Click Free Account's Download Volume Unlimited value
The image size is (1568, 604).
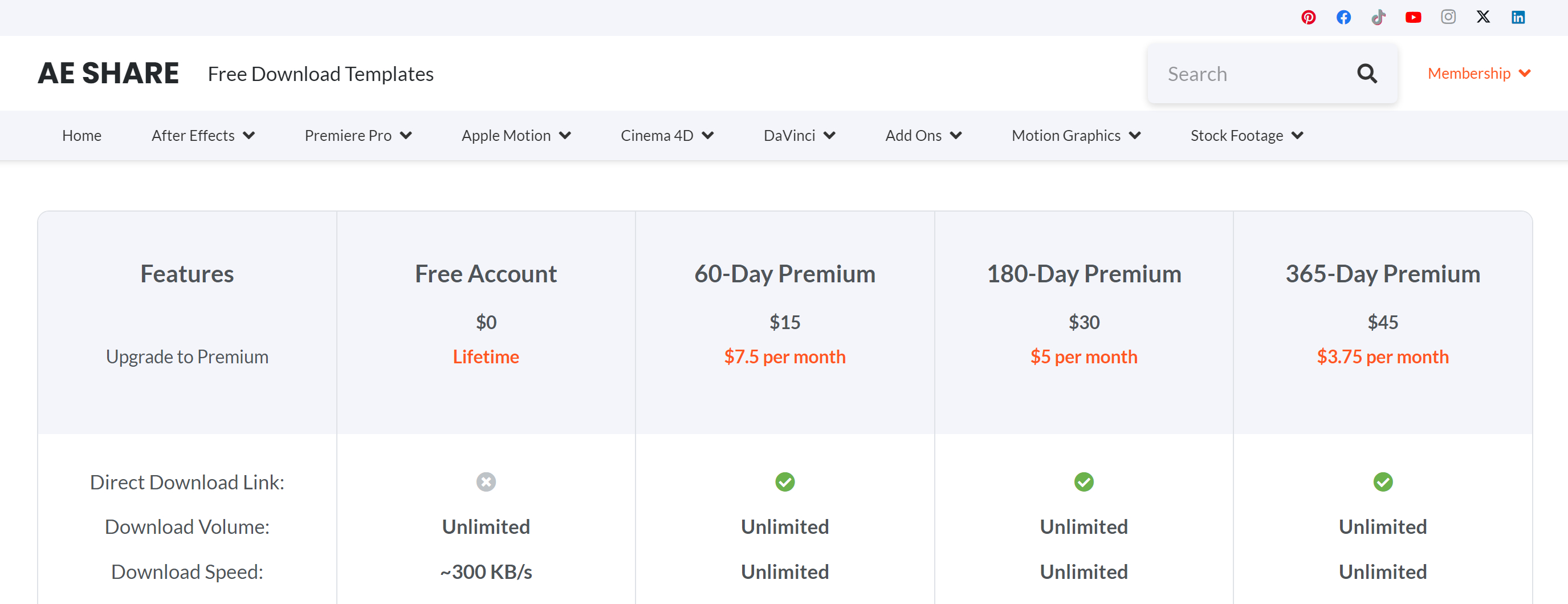click(x=486, y=526)
